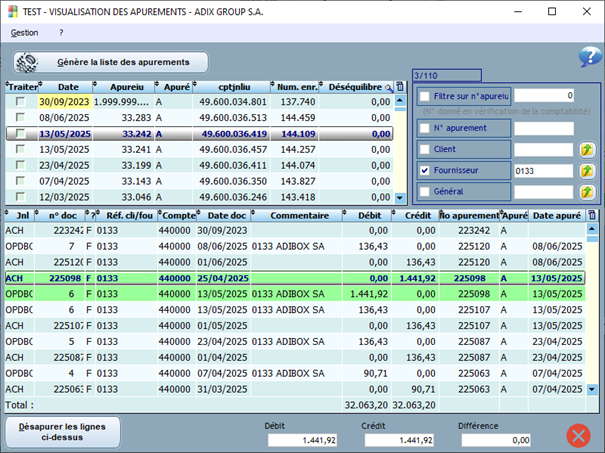Image resolution: width=605 pixels, height=453 pixels.
Task: Sort lower table by Jnl column header
Action: coord(20,215)
